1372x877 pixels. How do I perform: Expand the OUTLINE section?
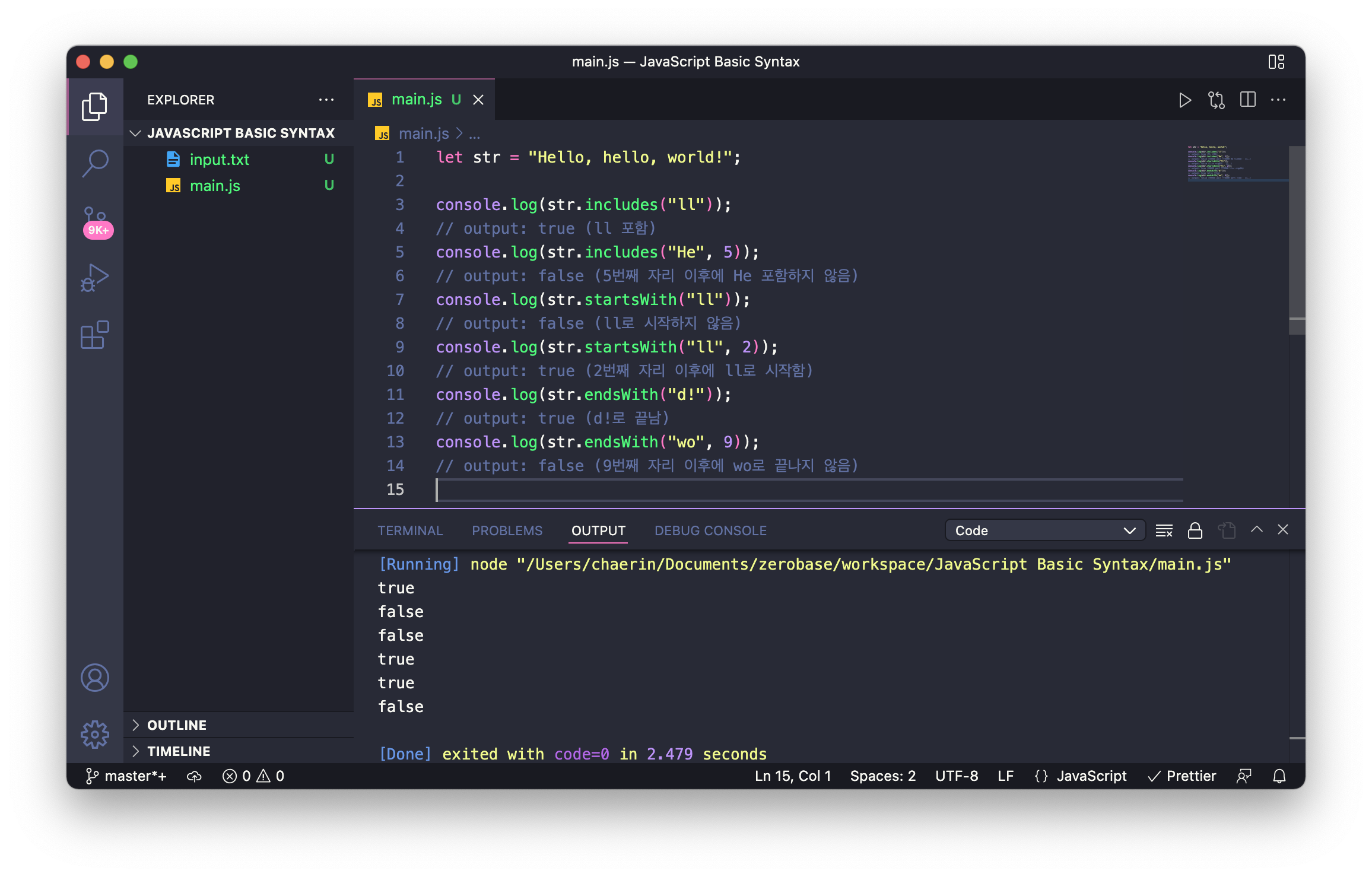click(177, 725)
